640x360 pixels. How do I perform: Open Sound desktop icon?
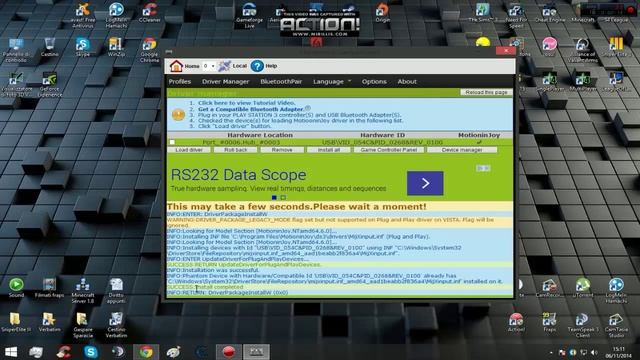pyautogui.click(x=16, y=287)
